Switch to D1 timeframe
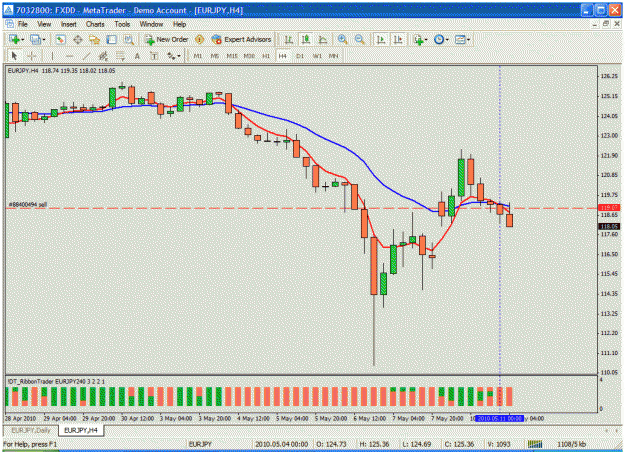Screen dimensions: 625x452 click(300, 56)
